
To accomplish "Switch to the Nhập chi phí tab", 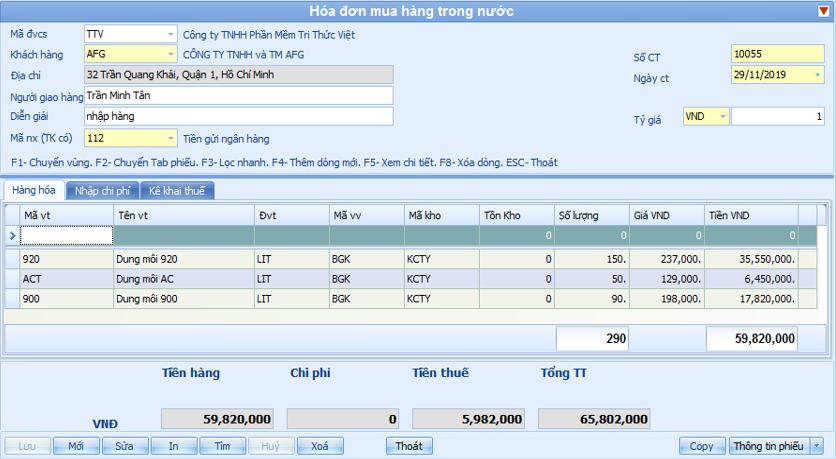I will click(x=101, y=191).
